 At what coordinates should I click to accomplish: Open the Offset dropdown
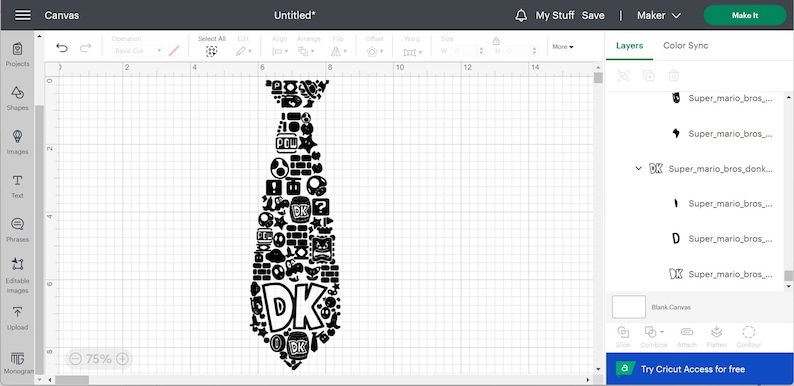375,51
